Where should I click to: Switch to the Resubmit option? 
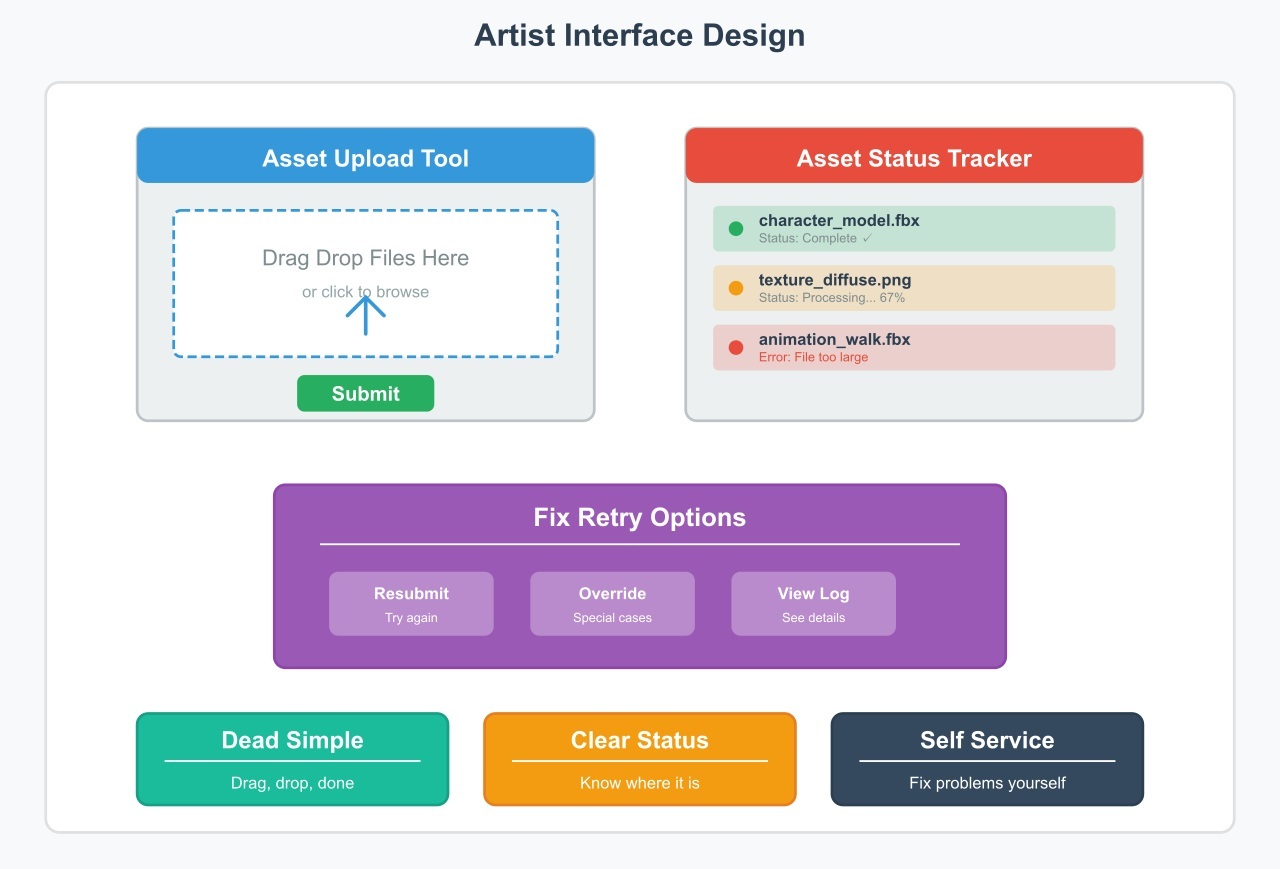coord(411,603)
